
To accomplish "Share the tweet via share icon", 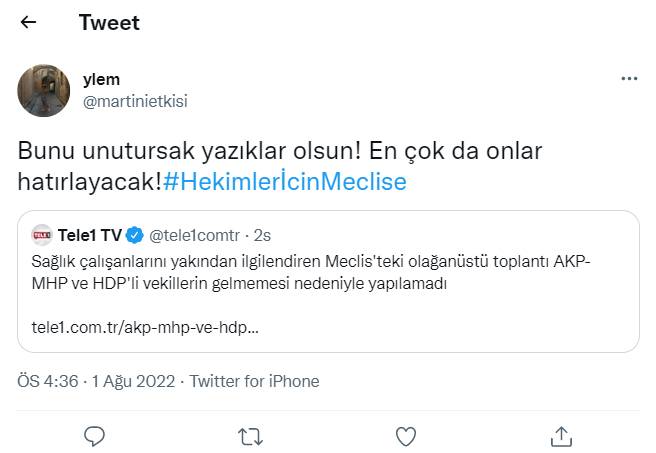I will (561, 435).
